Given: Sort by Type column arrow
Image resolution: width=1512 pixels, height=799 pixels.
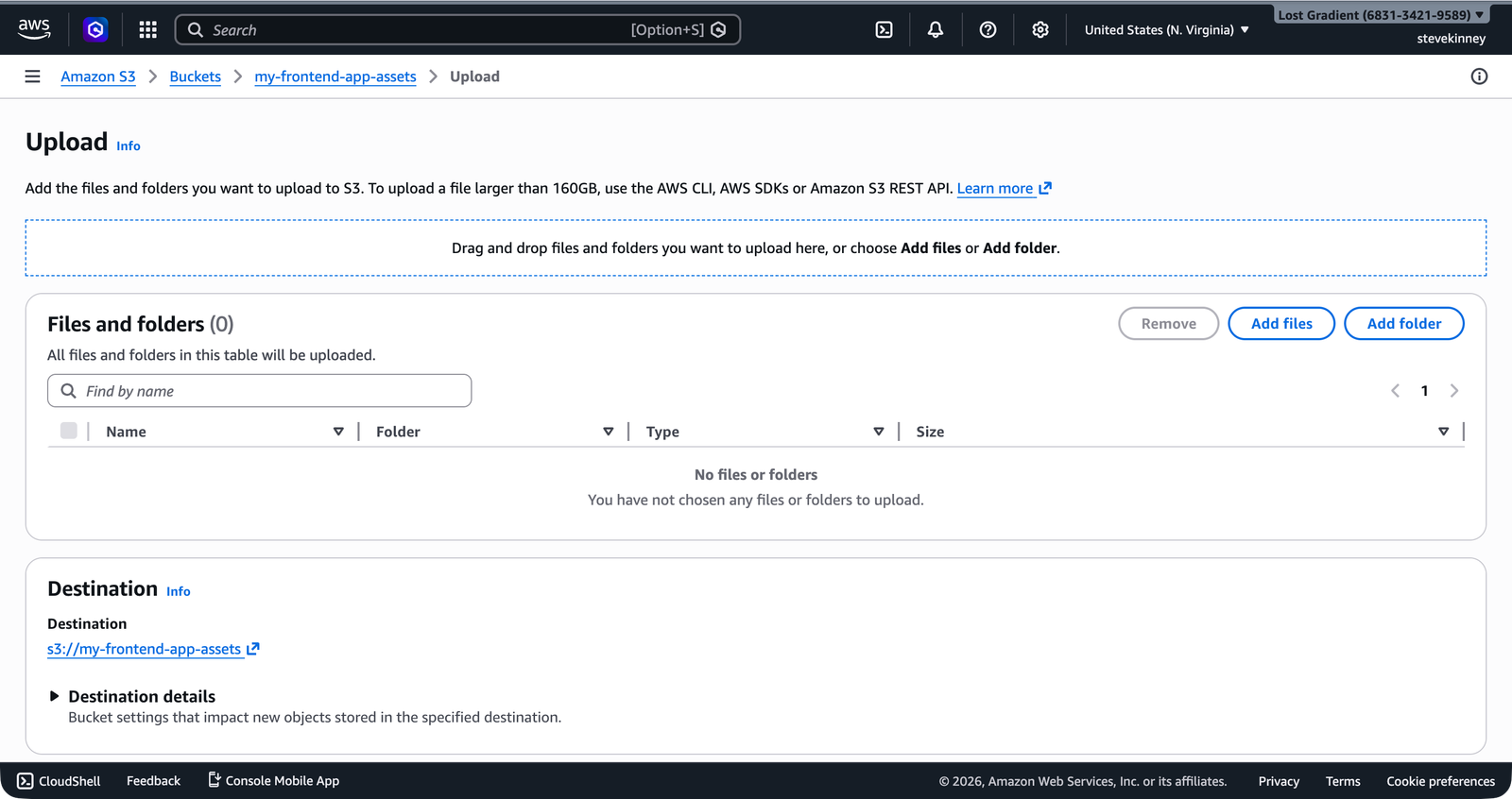Looking at the screenshot, I should click(879, 432).
